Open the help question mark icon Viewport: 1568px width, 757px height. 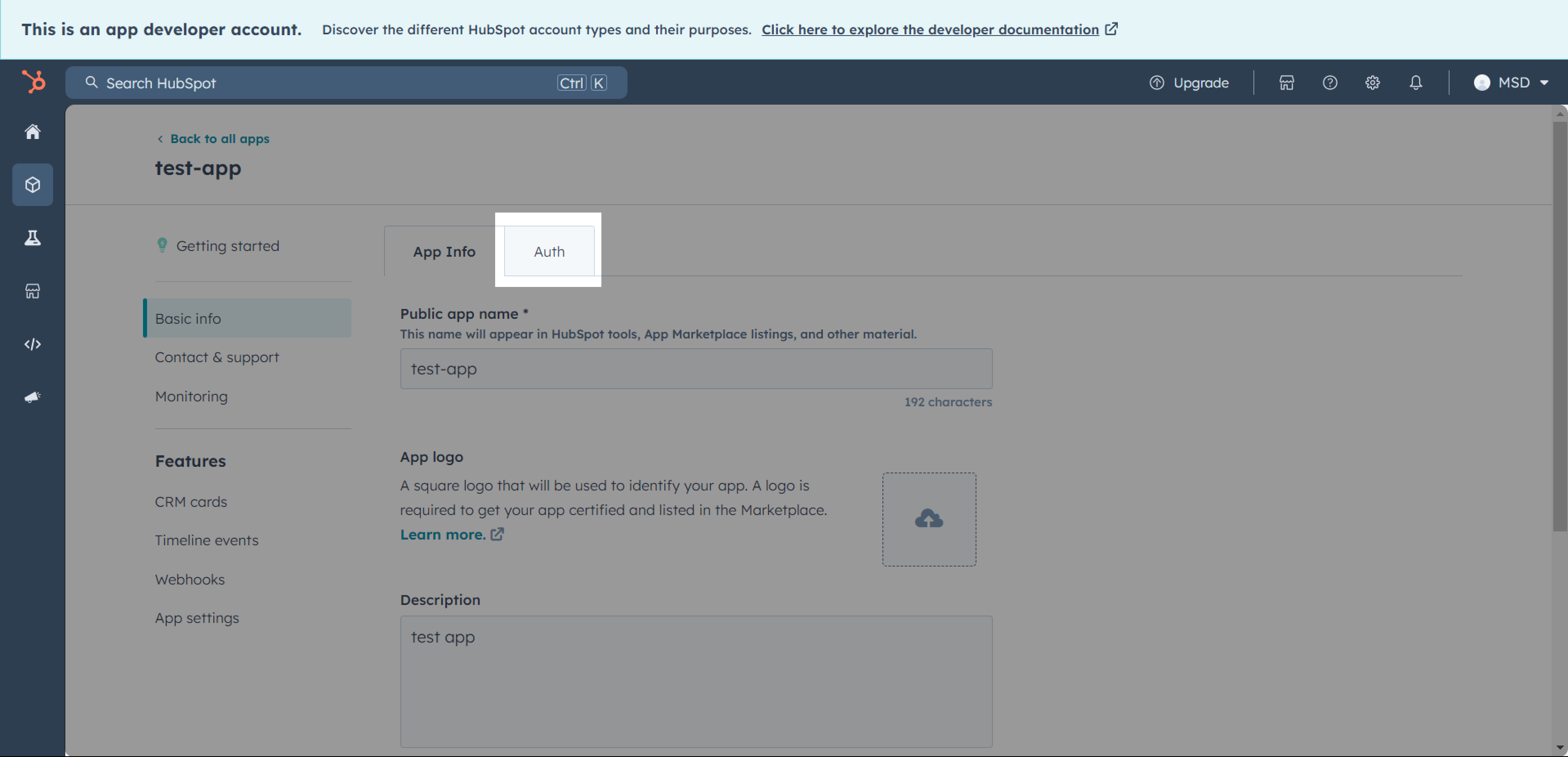click(1329, 83)
